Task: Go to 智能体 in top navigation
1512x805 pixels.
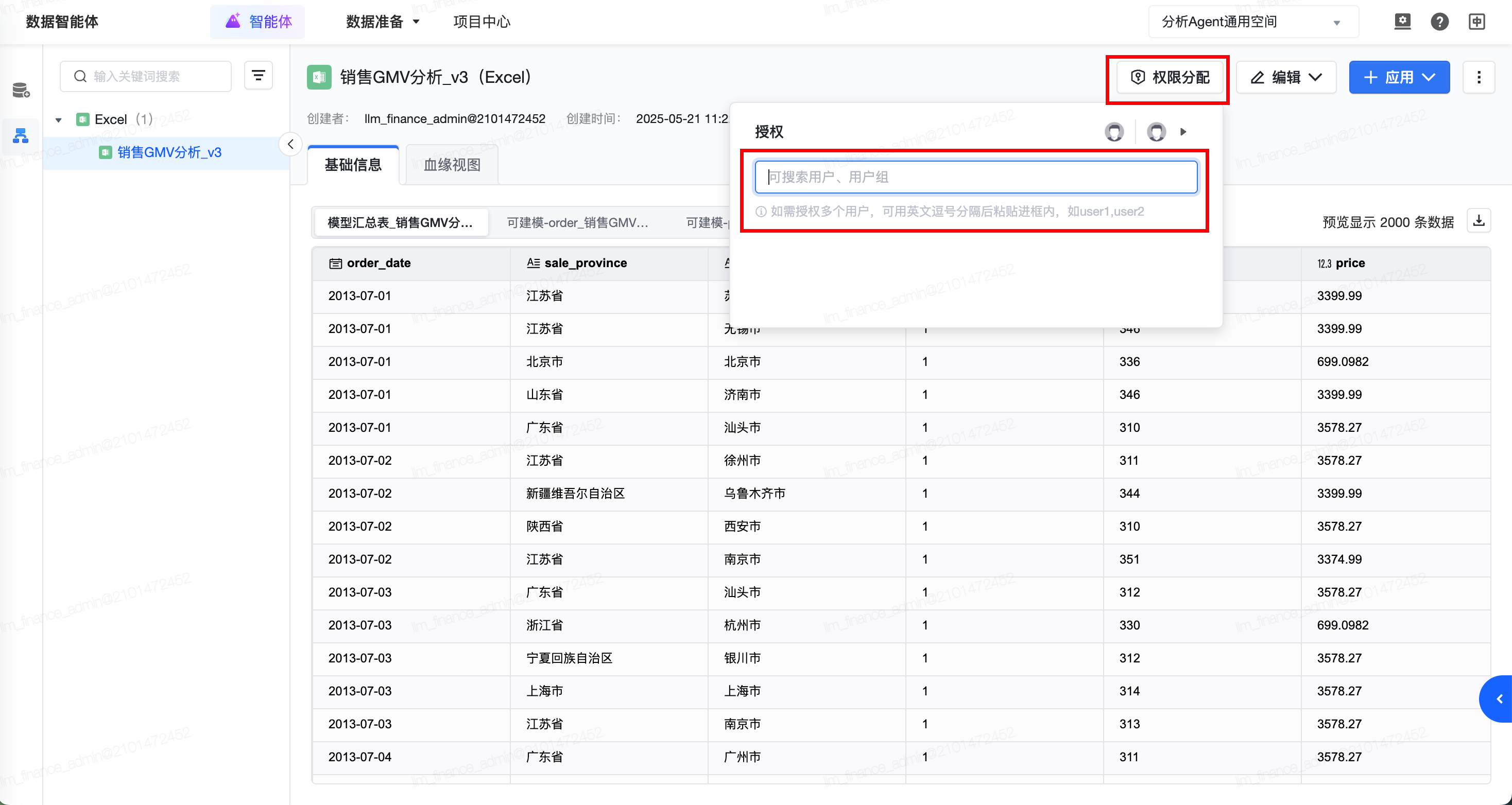Action: 258,22
